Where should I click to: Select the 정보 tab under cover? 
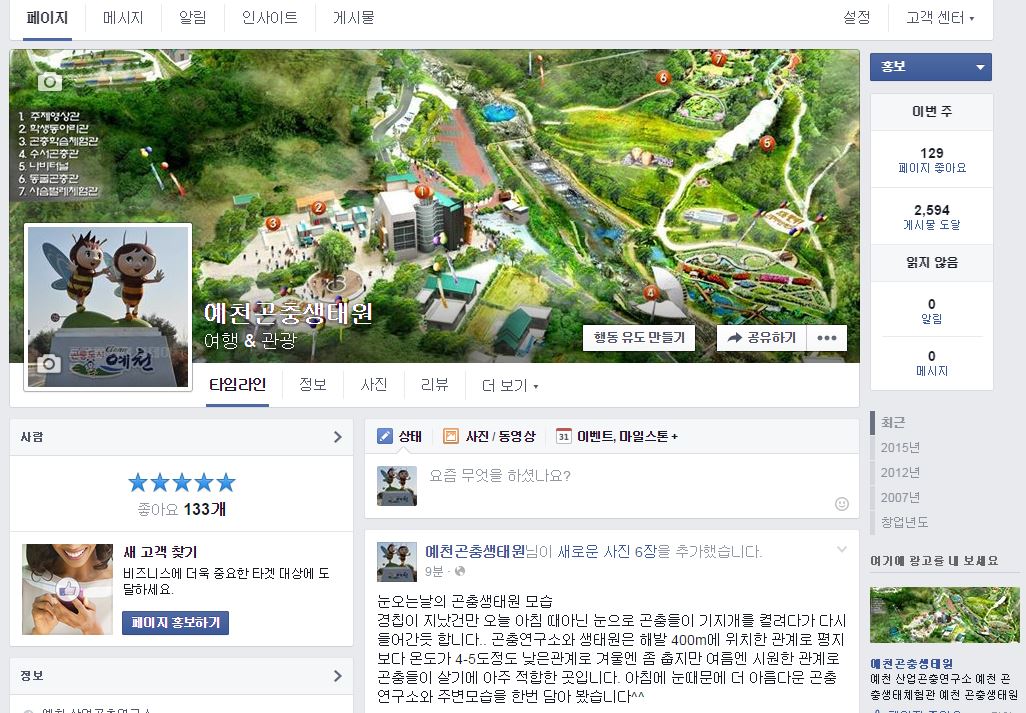[313, 385]
